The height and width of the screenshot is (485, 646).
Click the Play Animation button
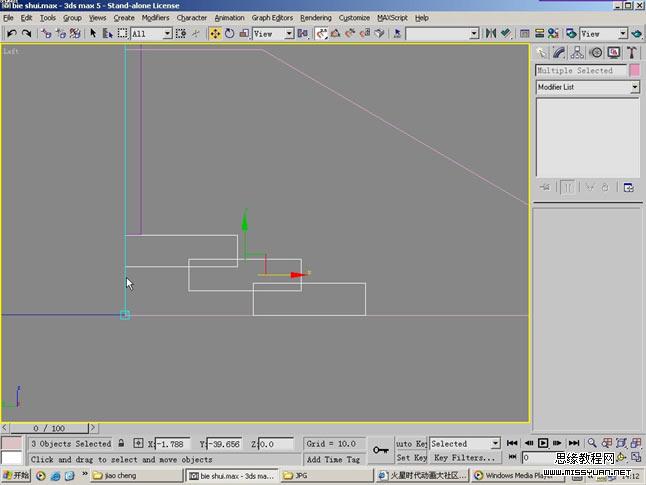pos(543,443)
